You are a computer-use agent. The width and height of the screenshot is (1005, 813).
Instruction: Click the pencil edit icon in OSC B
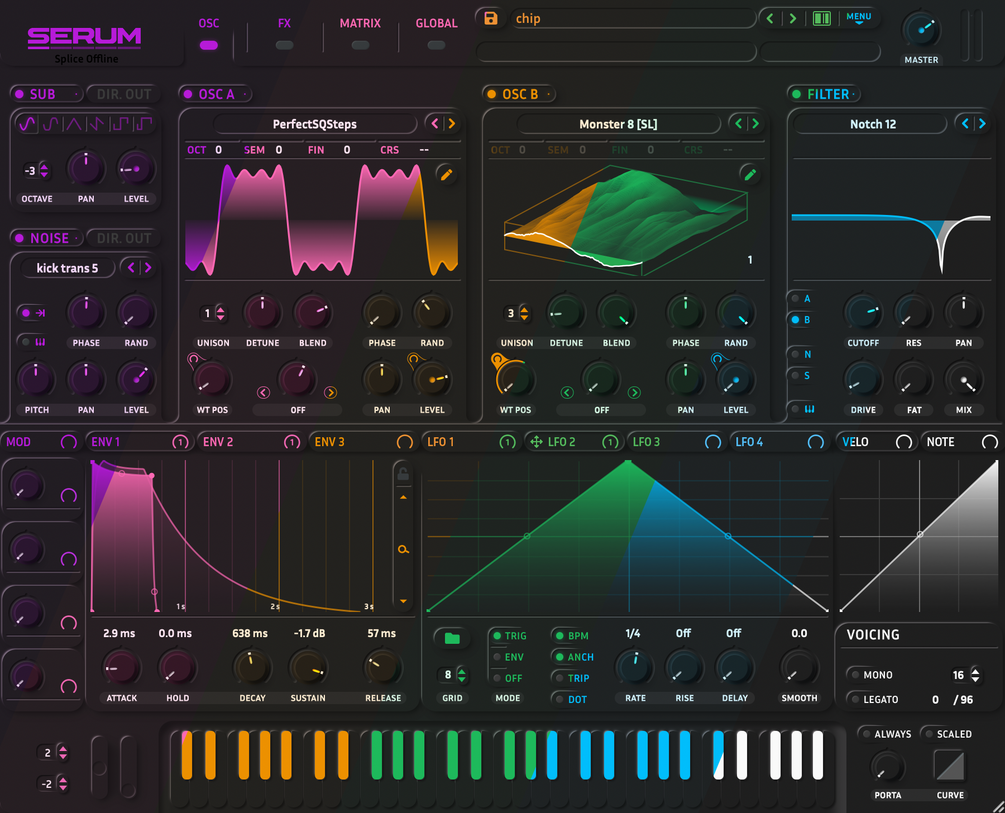749,174
